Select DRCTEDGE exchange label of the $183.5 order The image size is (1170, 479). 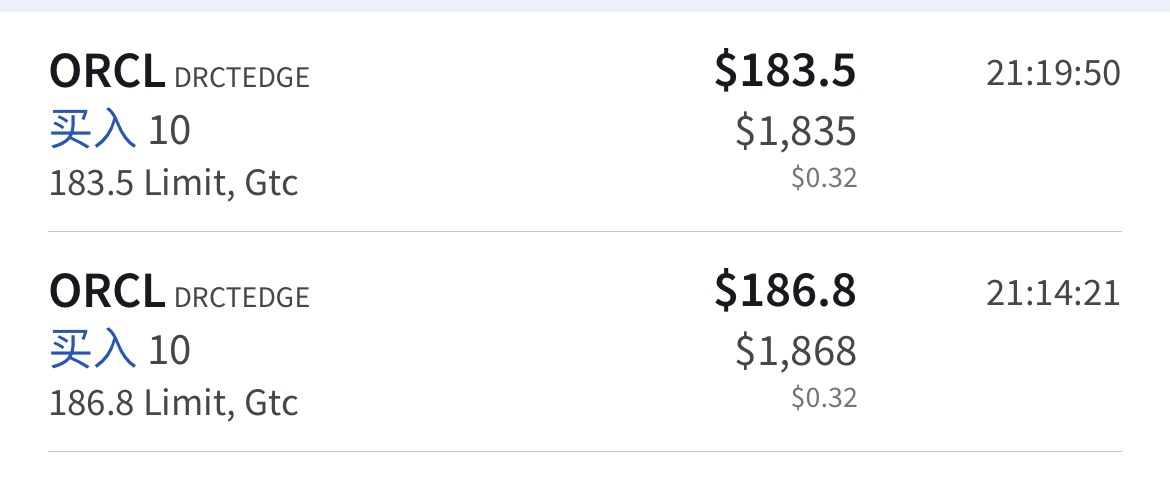[x=241, y=77]
